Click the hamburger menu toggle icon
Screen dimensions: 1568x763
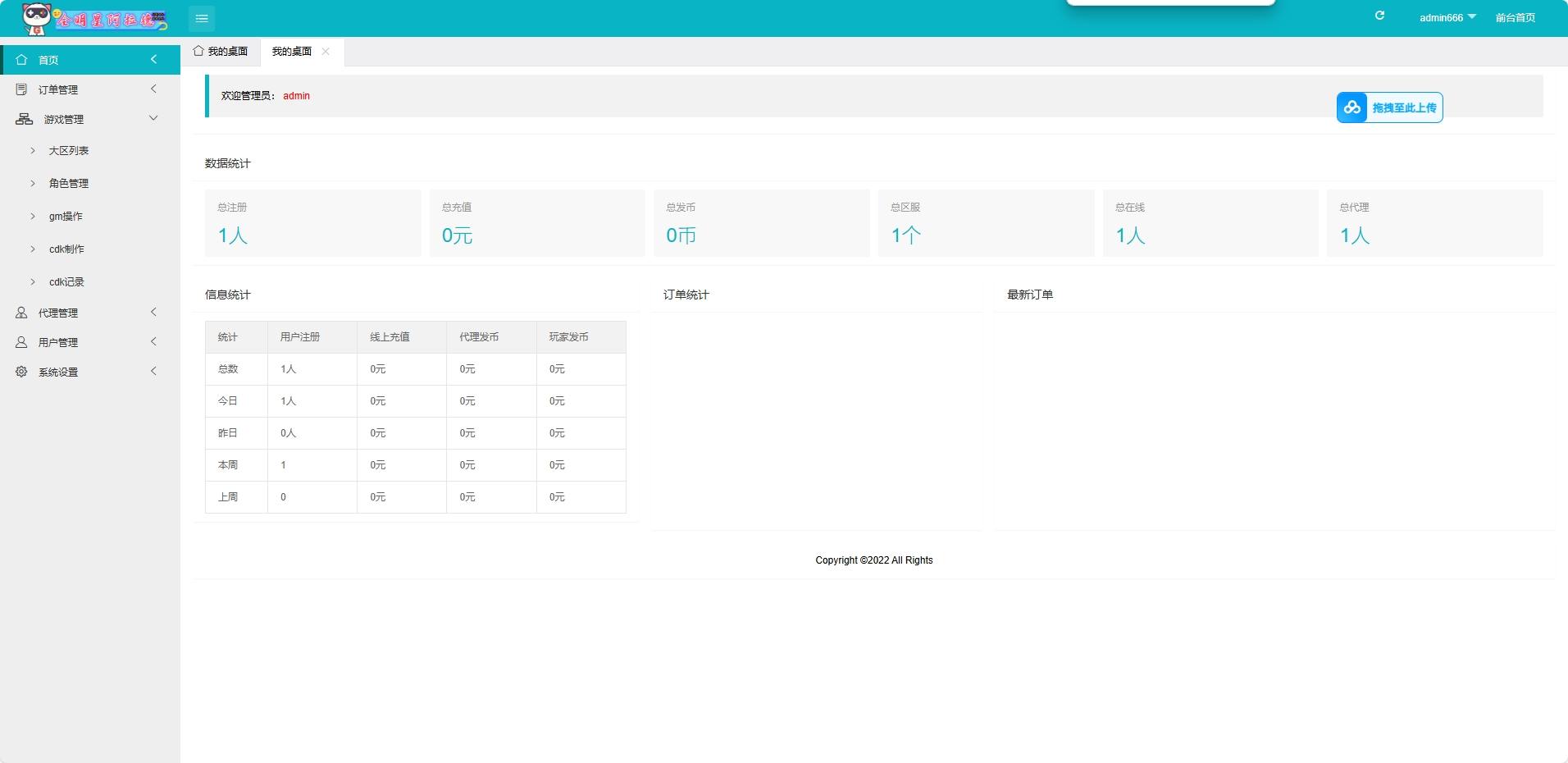tap(202, 18)
